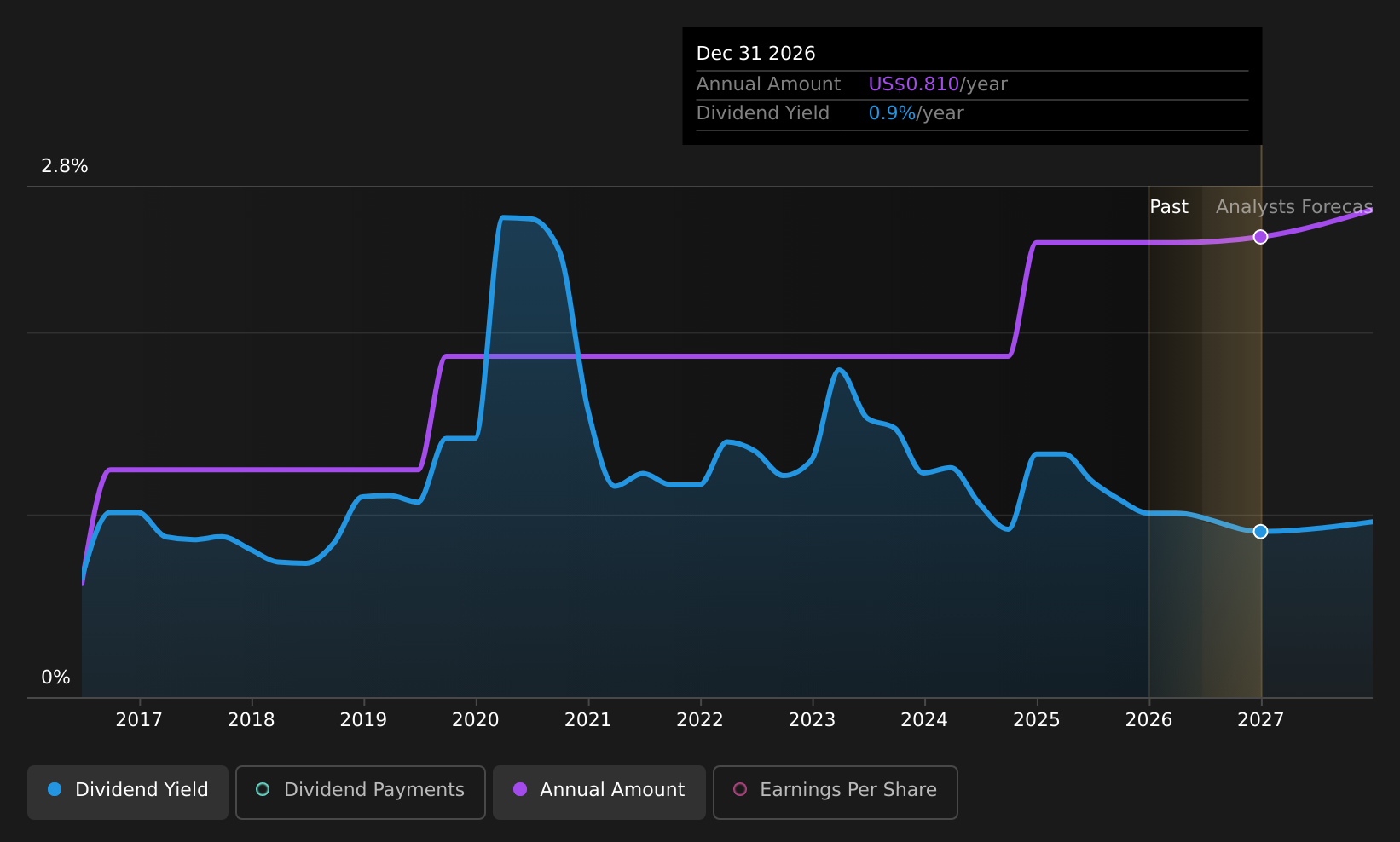This screenshot has height=842, width=1400.
Task: Enable the Earnings Per Share series
Action: (836, 793)
